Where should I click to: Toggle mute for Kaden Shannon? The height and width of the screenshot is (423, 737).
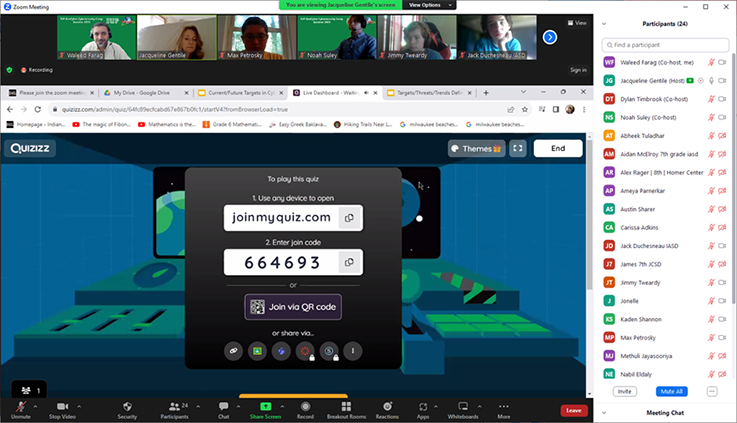712,319
